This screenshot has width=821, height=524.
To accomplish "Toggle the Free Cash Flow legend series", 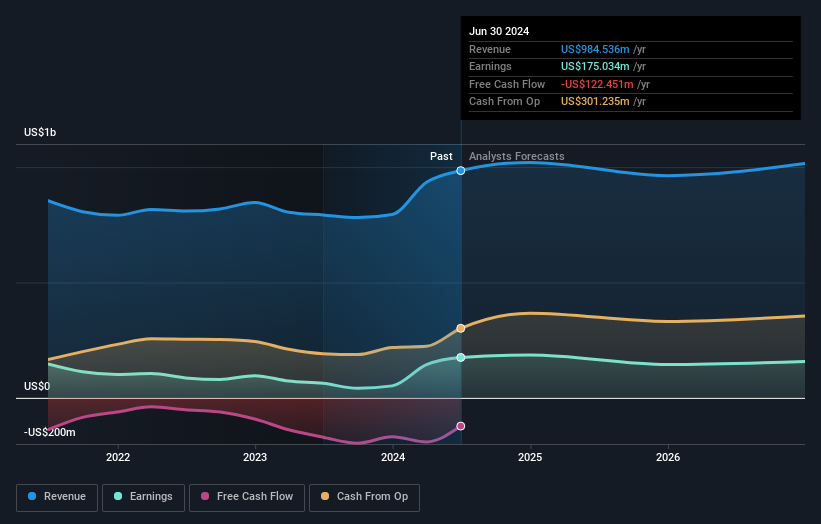I will click(247, 497).
